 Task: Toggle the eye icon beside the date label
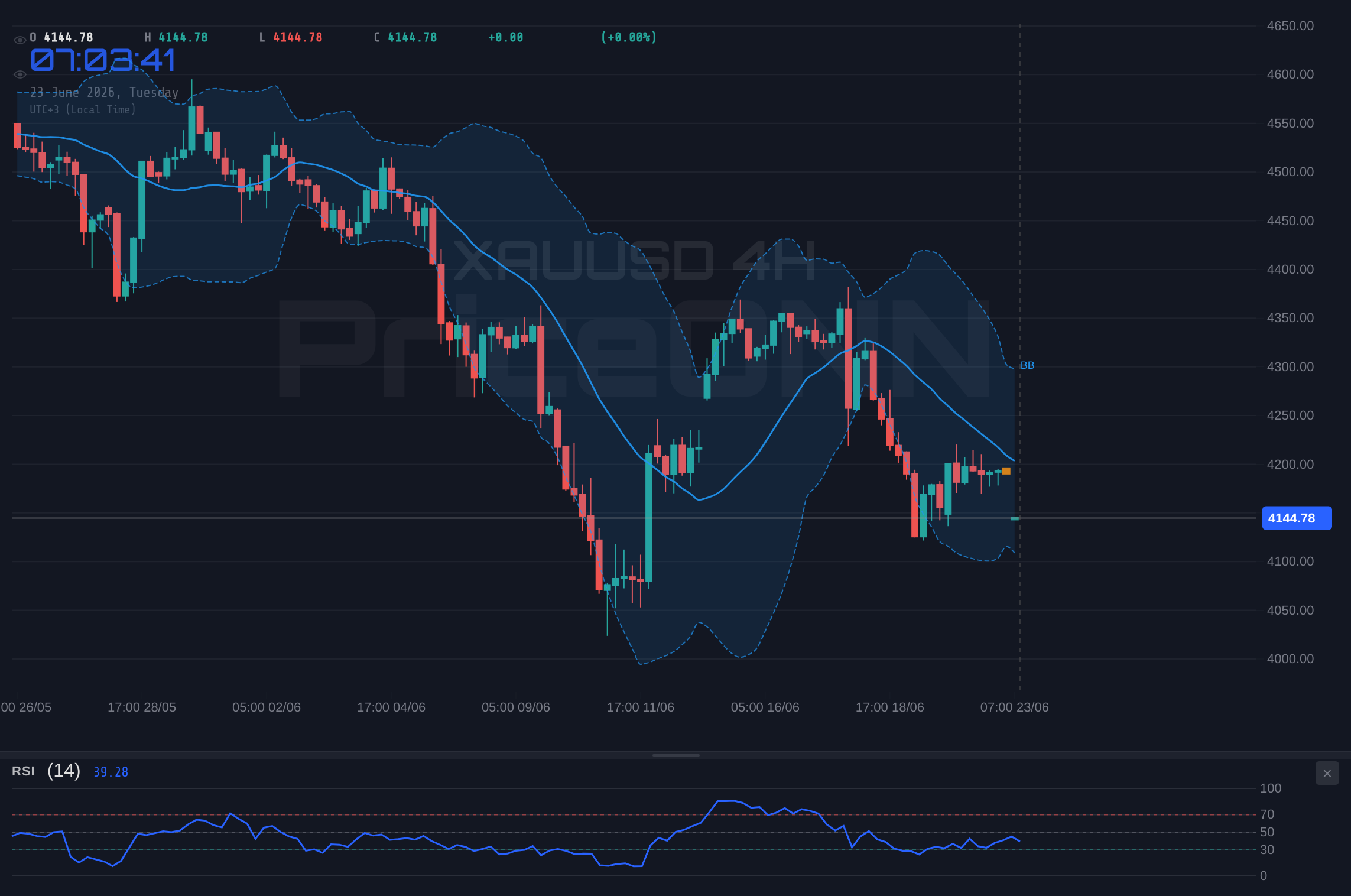pos(20,74)
